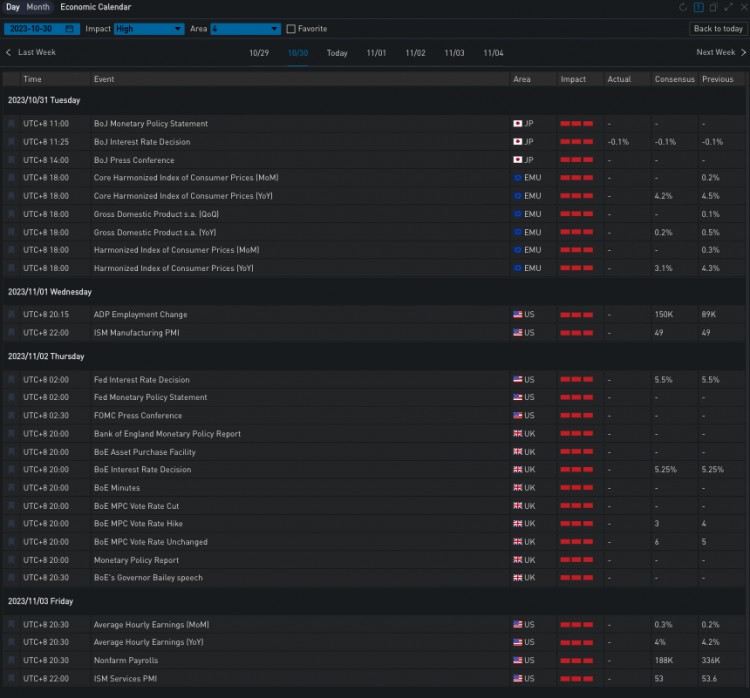The width and height of the screenshot is (750, 698).
Task: Switch to Month view
Action: 38,7
